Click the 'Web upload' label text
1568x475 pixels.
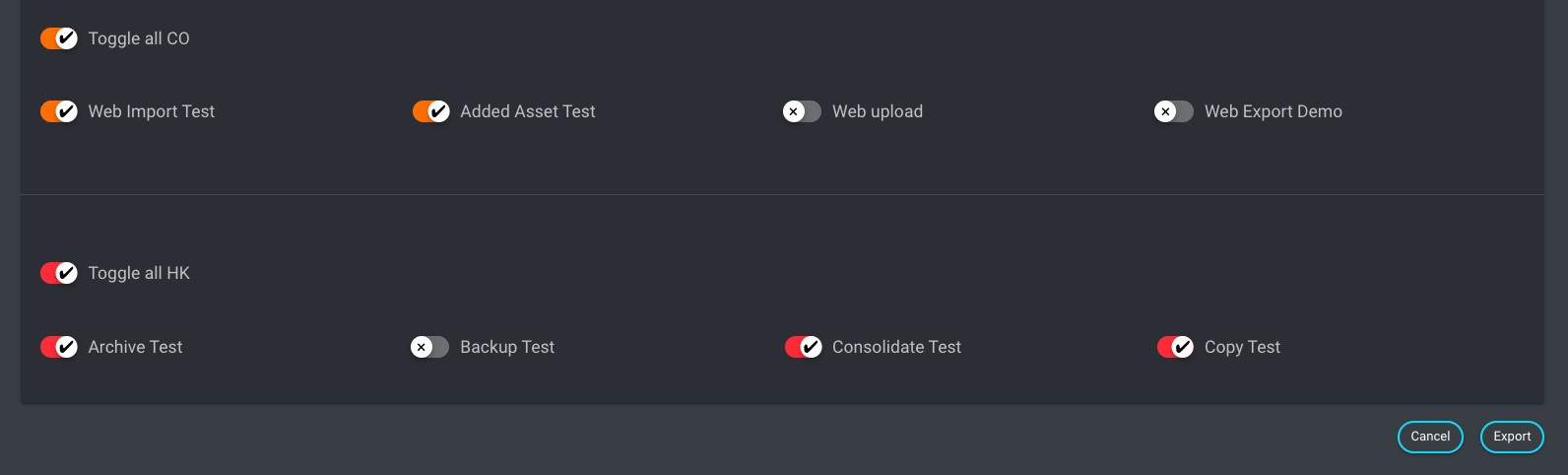(x=877, y=111)
